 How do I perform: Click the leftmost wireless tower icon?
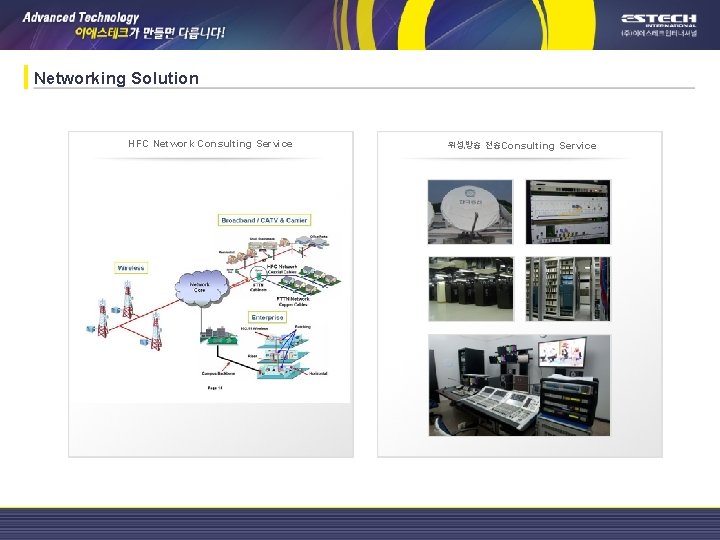103,318
